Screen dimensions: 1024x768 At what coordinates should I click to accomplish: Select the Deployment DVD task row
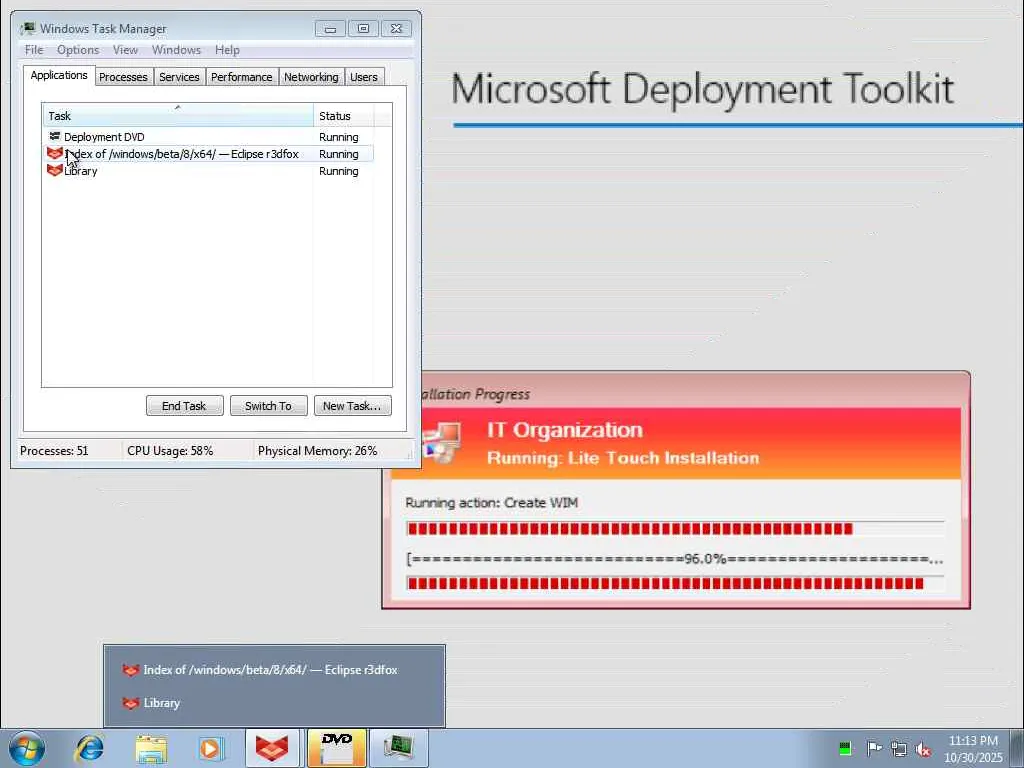(x=208, y=136)
